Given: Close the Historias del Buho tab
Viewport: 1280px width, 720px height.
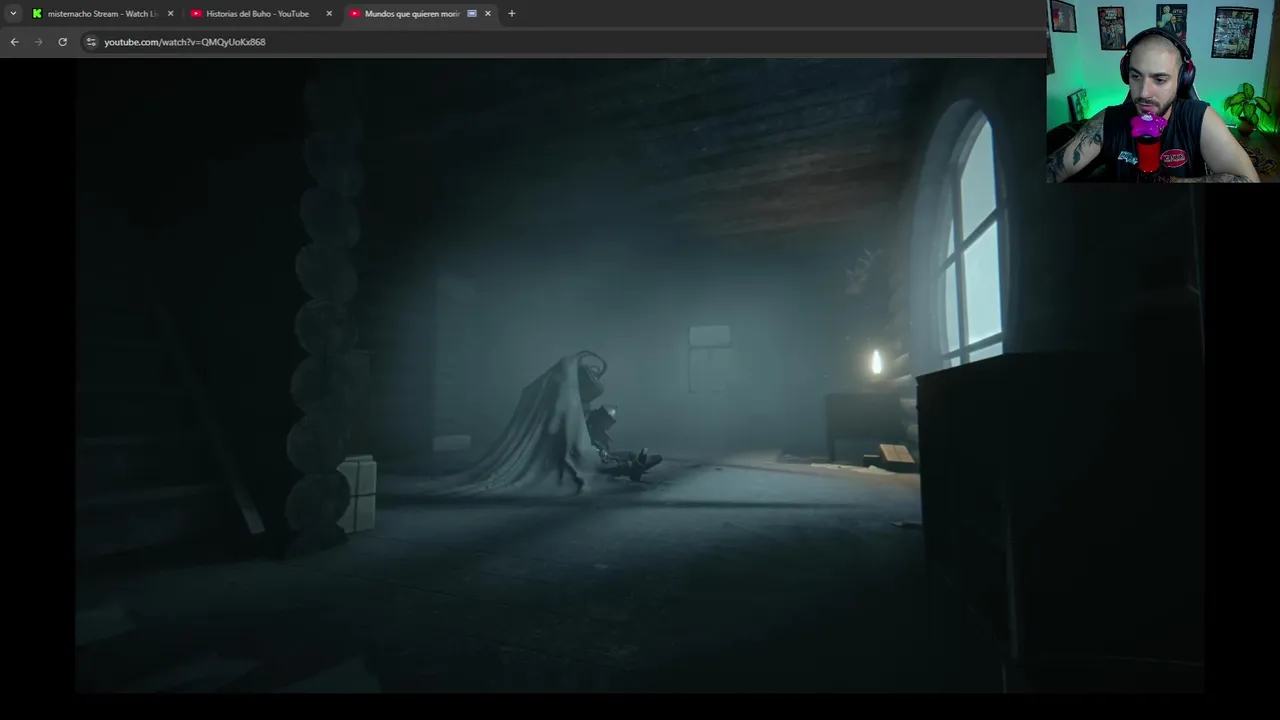Looking at the screenshot, I should coord(329,13).
